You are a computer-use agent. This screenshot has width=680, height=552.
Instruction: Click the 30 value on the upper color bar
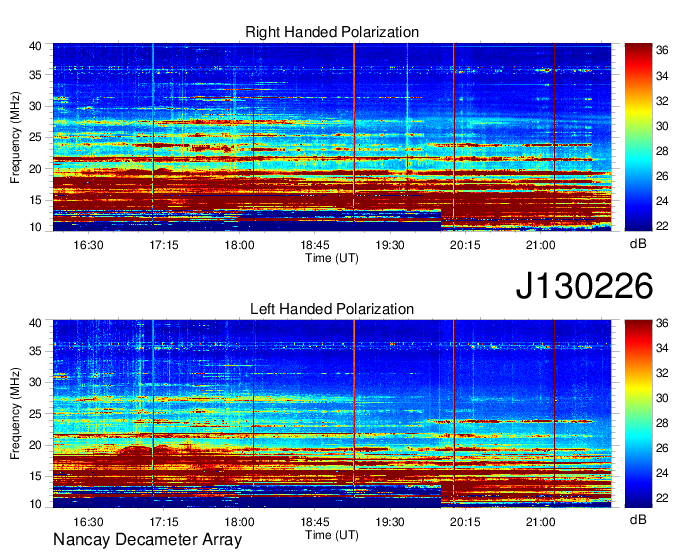(662, 126)
